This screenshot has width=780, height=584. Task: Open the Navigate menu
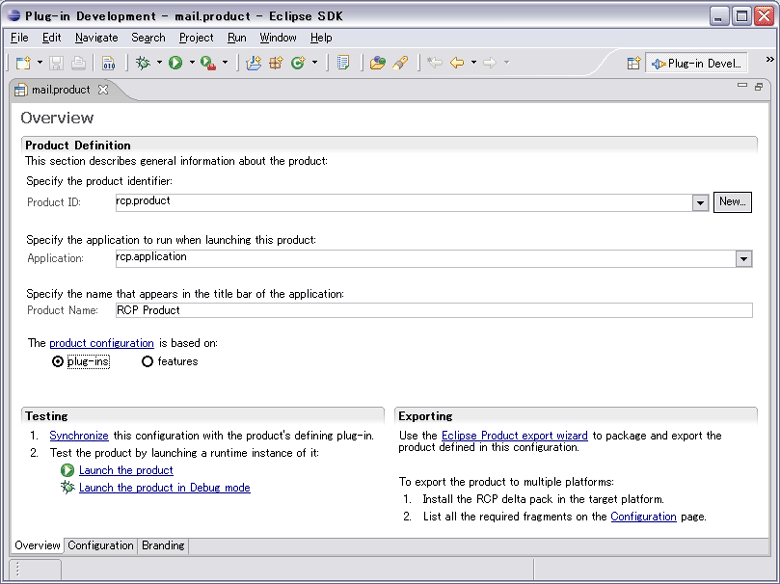pyautogui.click(x=97, y=38)
